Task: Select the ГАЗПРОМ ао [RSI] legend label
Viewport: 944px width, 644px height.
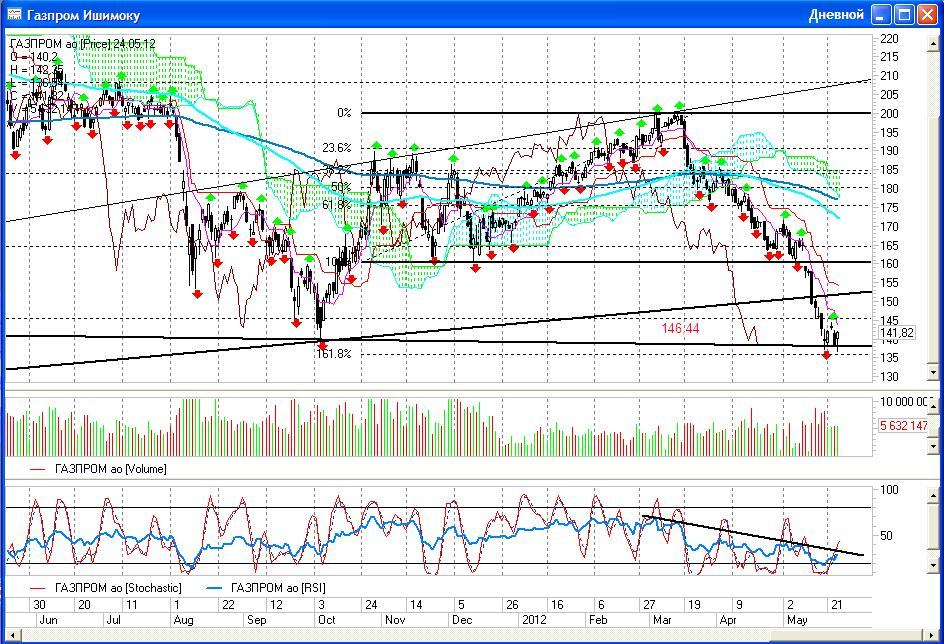Action: tap(278, 588)
